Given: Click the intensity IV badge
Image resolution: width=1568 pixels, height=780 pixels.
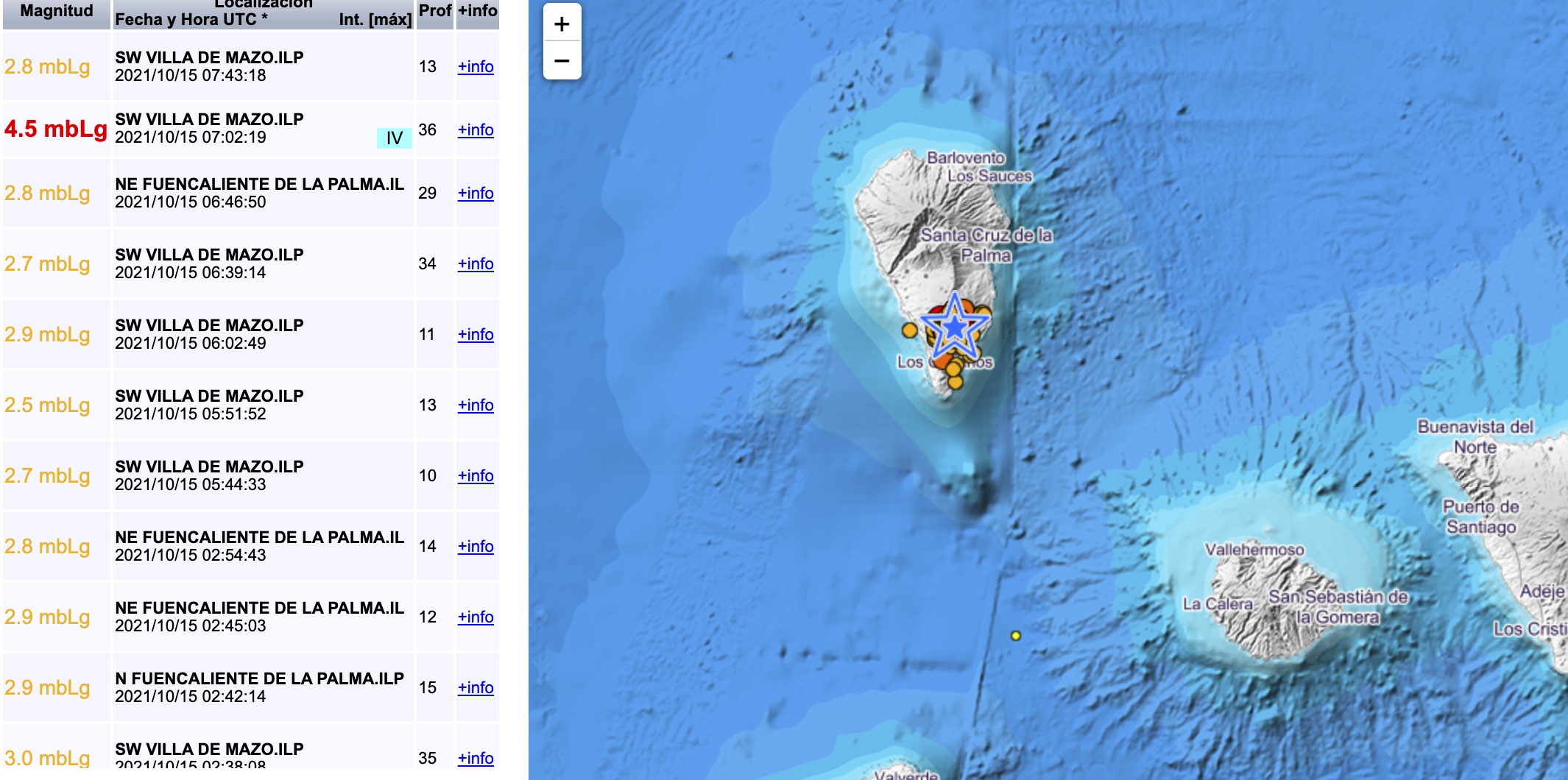Looking at the screenshot, I should (x=395, y=138).
